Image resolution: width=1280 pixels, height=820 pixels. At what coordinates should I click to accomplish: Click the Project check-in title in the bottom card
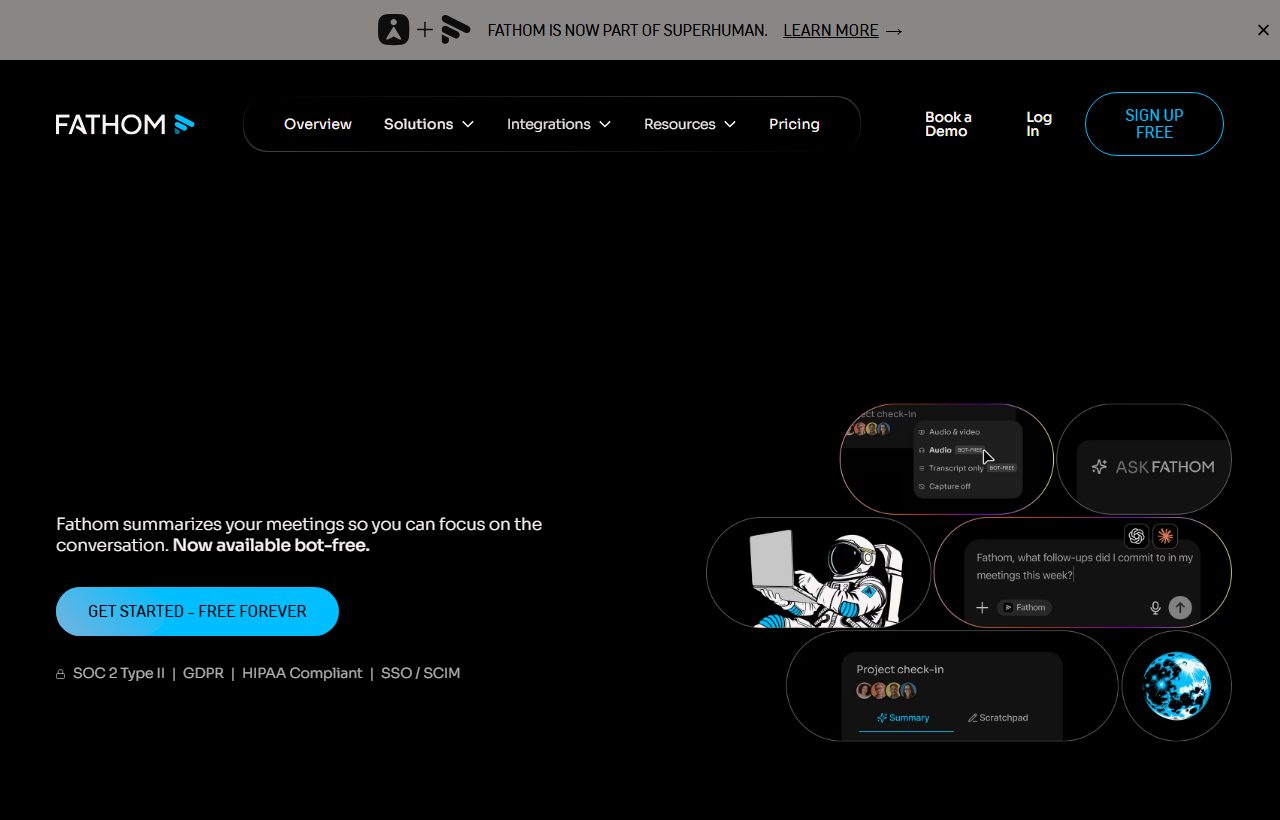pos(900,669)
